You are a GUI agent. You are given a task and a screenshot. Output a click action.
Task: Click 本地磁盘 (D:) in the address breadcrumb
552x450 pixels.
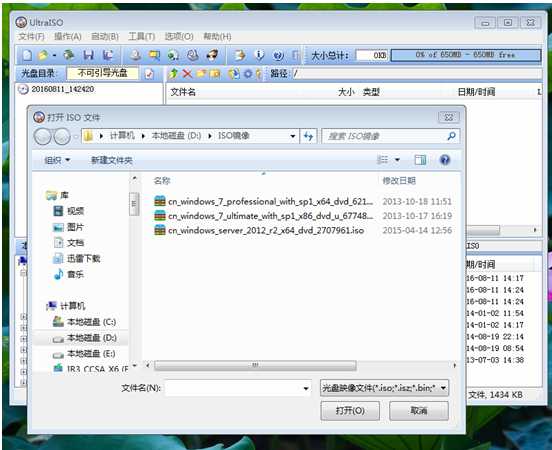176,136
